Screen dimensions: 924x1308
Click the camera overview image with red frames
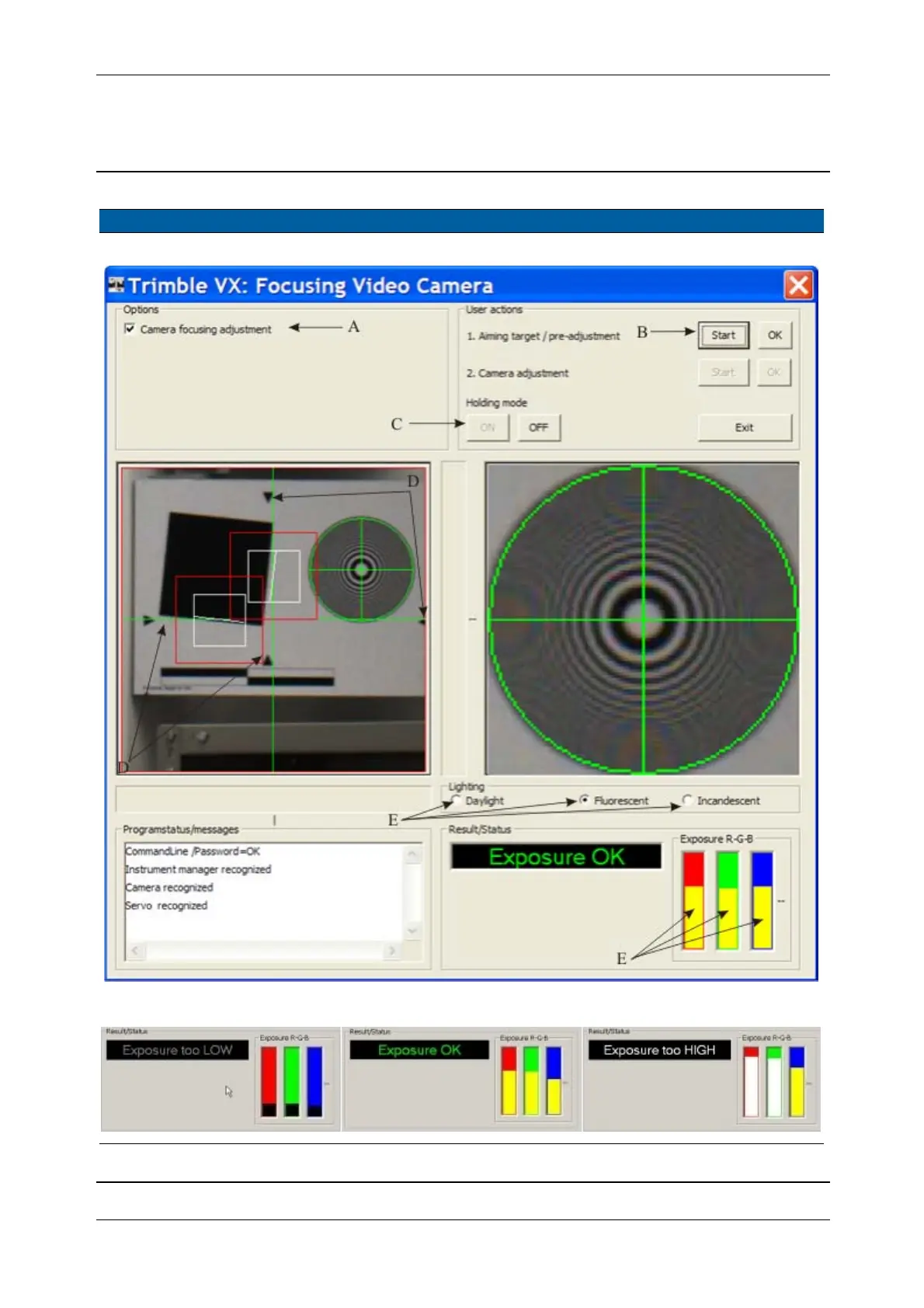[x=273, y=619]
